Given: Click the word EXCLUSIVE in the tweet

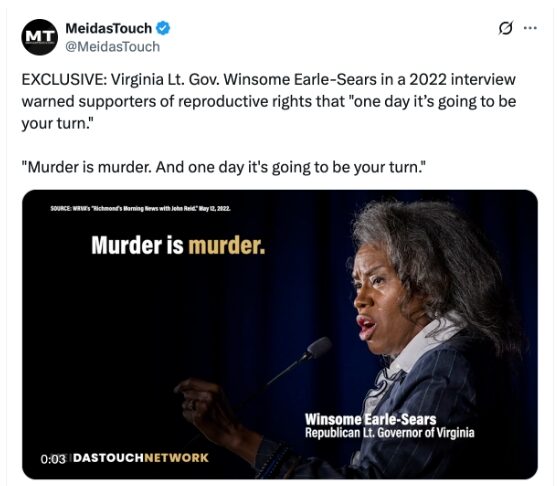Looking at the screenshot, I should click(x=64, y=79).
